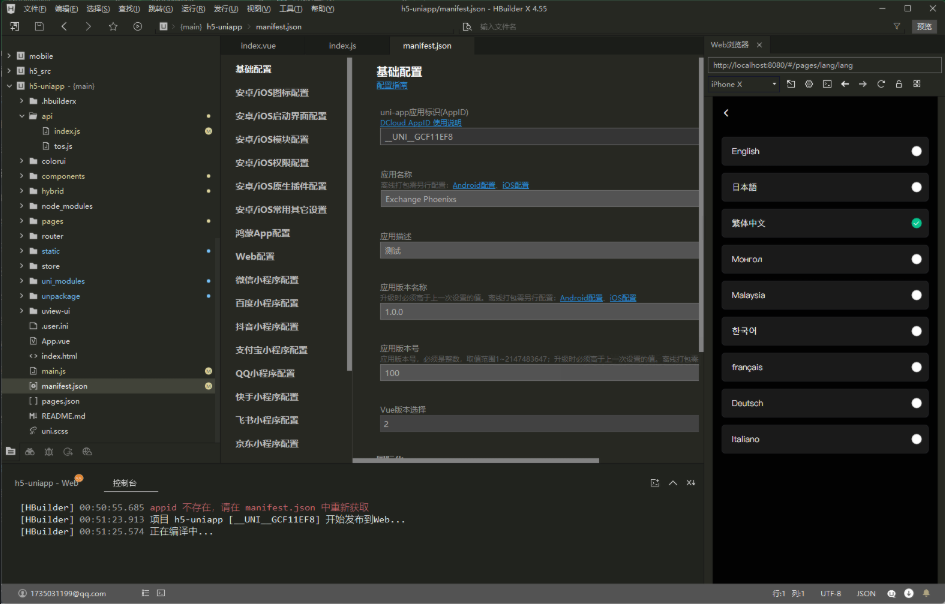Click the round settings icon after pop-out icon

pos(809,84)
